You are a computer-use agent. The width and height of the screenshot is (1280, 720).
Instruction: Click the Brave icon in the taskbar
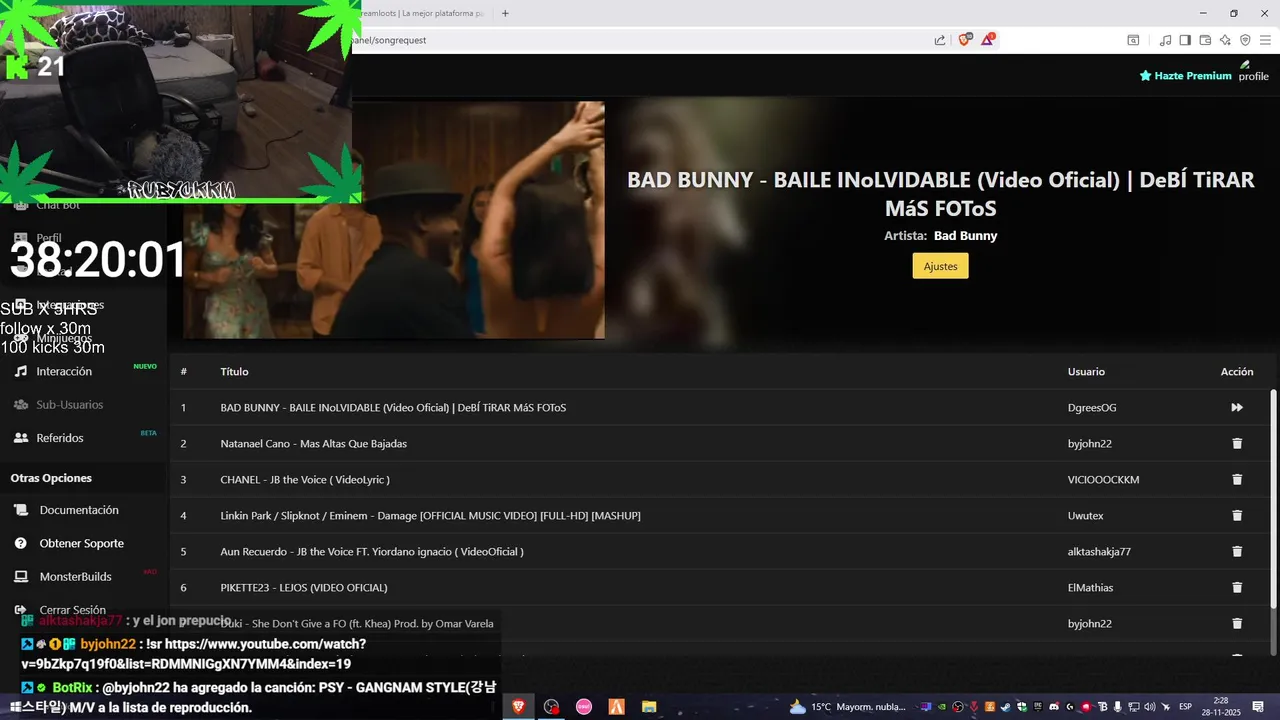(518, 706)
